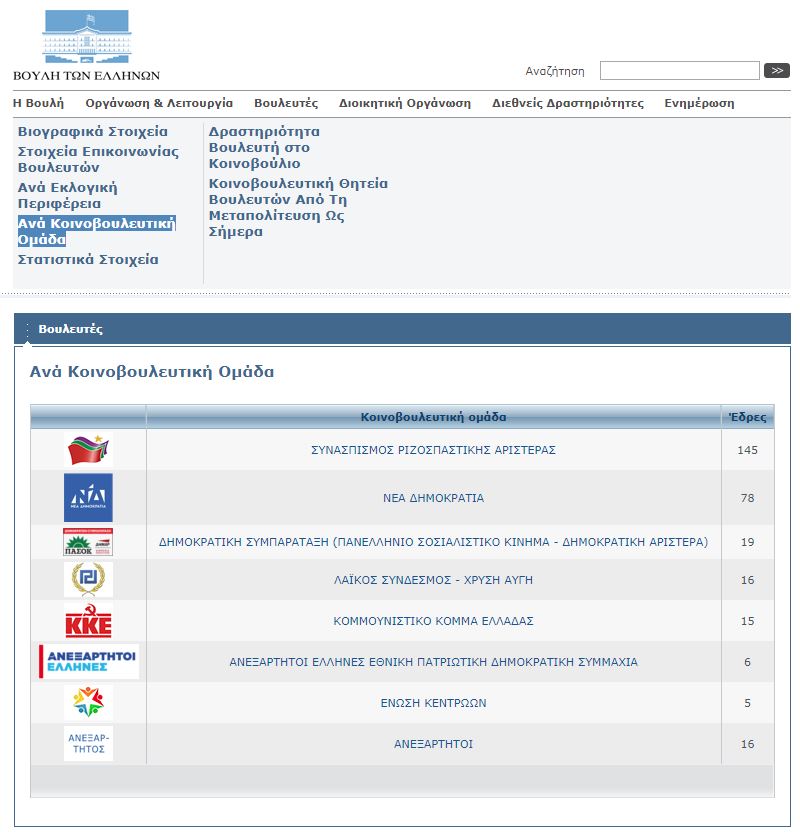This screenshot has height=832, width=800.
Task: Open Δραστηριότητα Βουλευτή στο Κοινοβούλιο link
Action: (264, 148)
